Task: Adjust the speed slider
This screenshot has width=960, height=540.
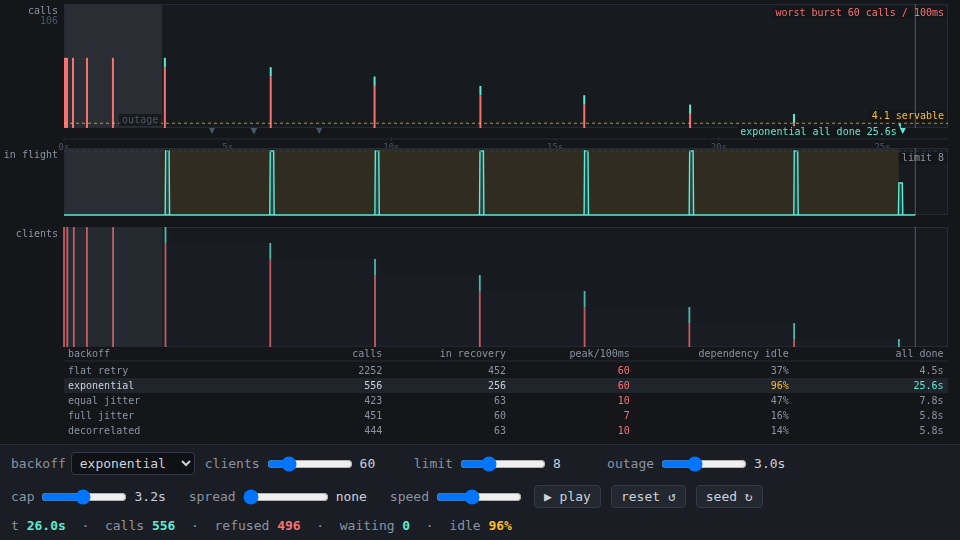Action: click(x=479, y=497)
